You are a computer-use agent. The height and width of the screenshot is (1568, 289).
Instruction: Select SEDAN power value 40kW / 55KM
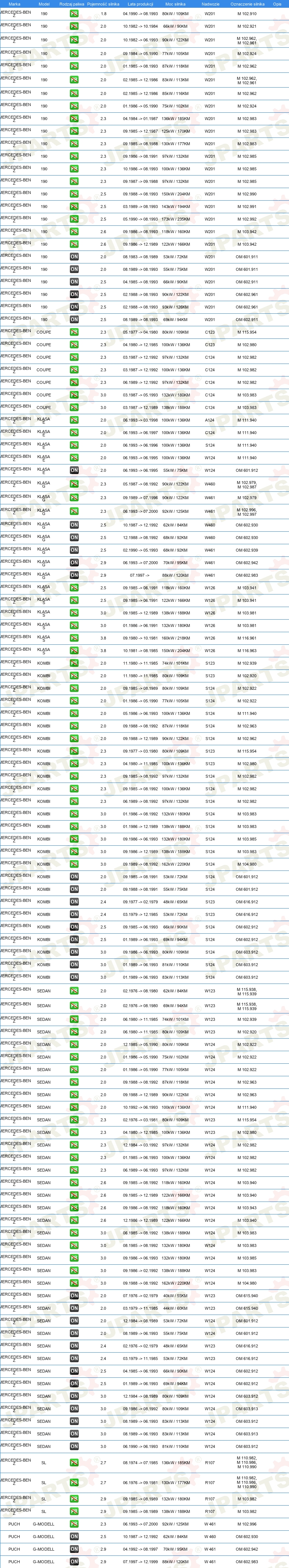(175, 1295)
